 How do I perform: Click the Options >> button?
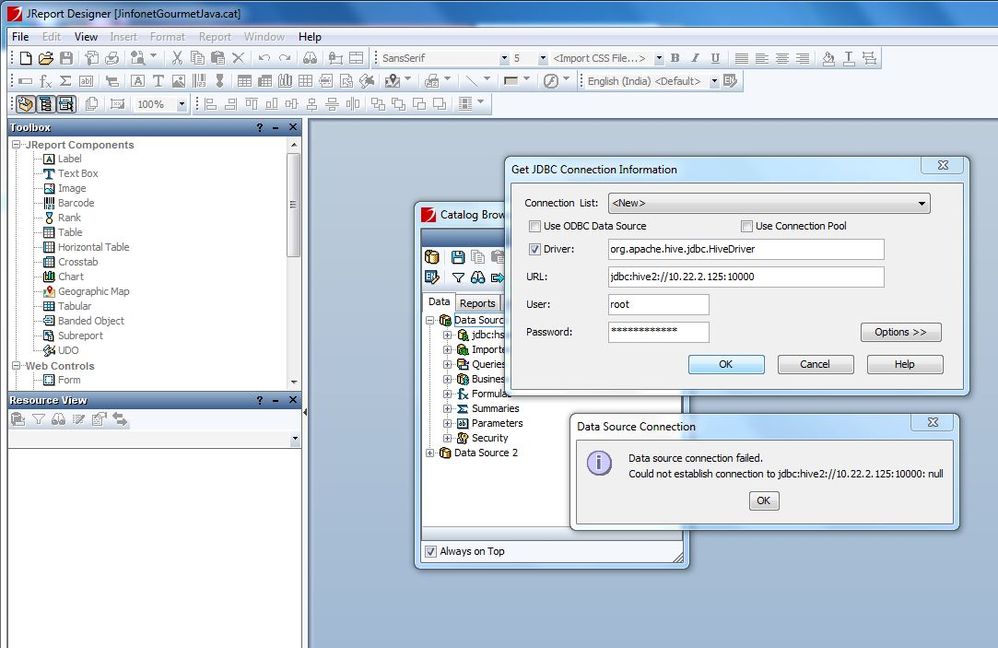click(900, 332)
